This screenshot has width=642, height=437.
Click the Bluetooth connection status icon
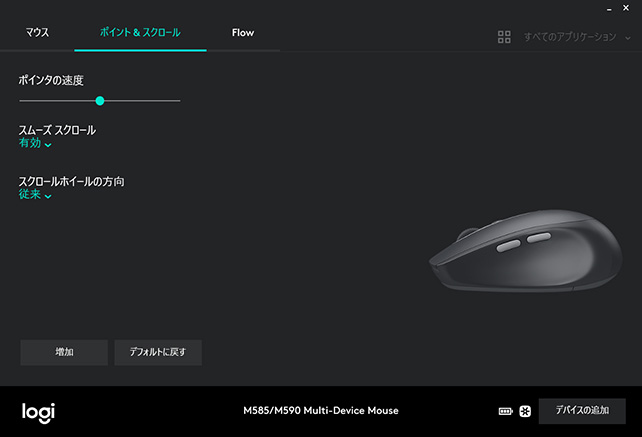(525, 411)
